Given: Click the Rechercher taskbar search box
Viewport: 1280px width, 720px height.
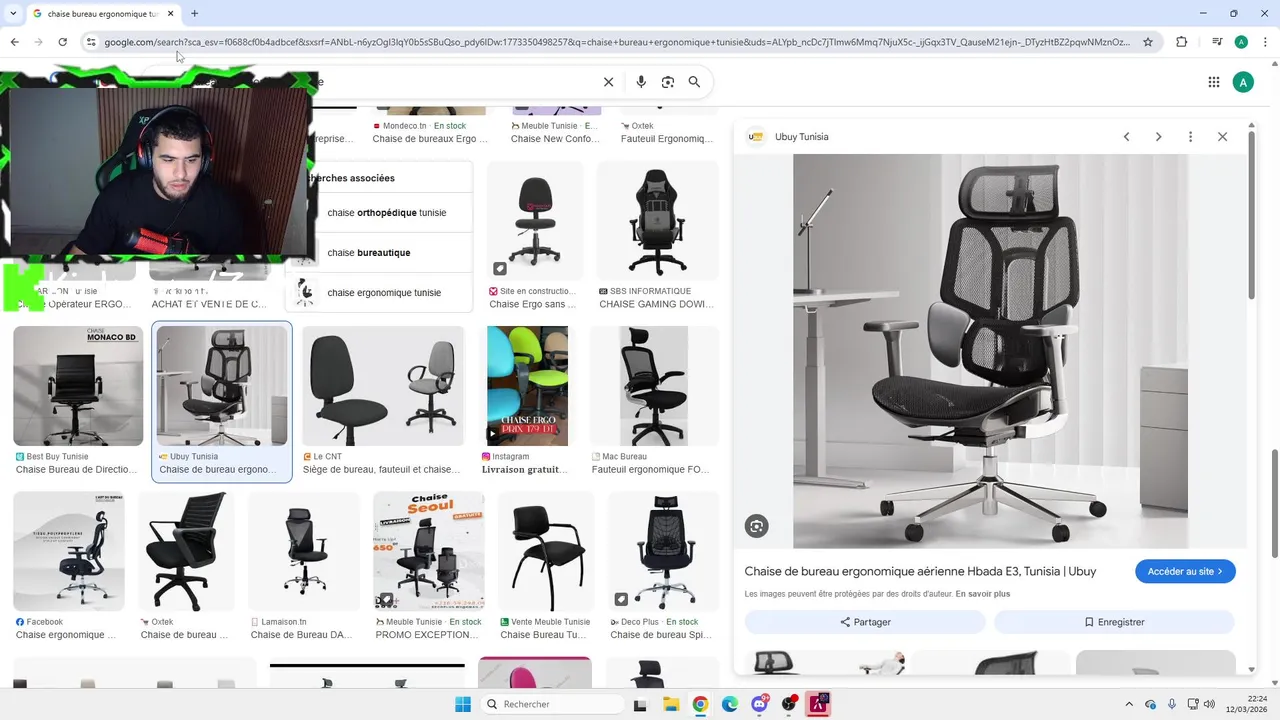Looking at the screenshot, I should click(551, 704).
